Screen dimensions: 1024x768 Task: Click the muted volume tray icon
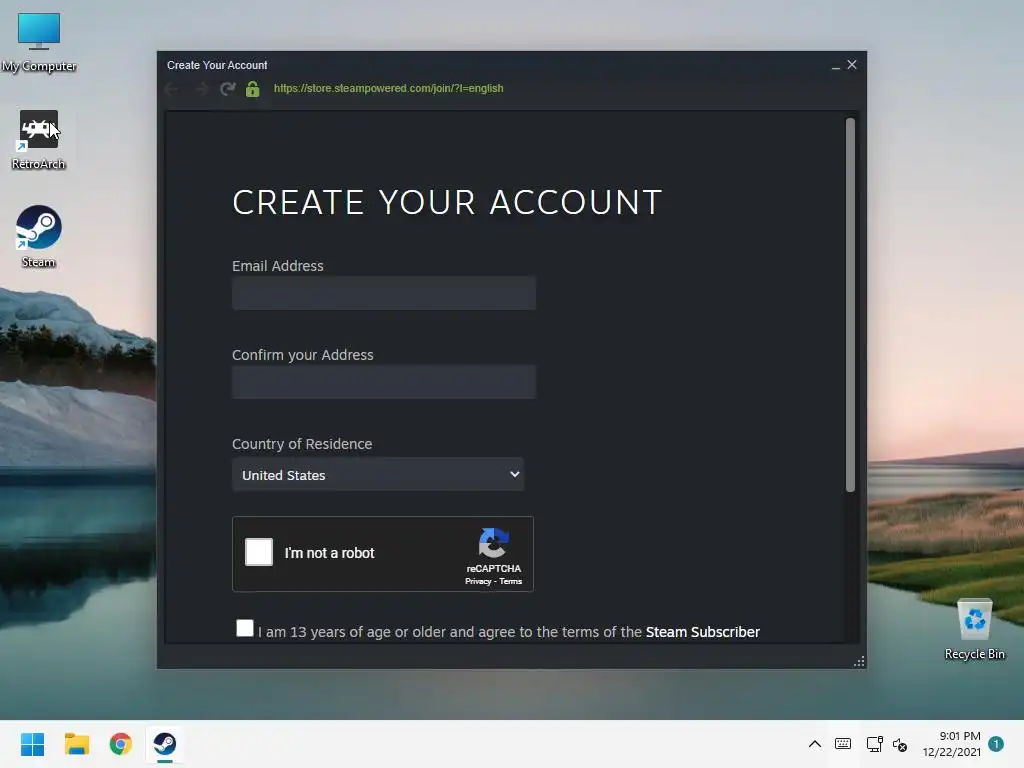pyautogui.click(x=900, y=744)
